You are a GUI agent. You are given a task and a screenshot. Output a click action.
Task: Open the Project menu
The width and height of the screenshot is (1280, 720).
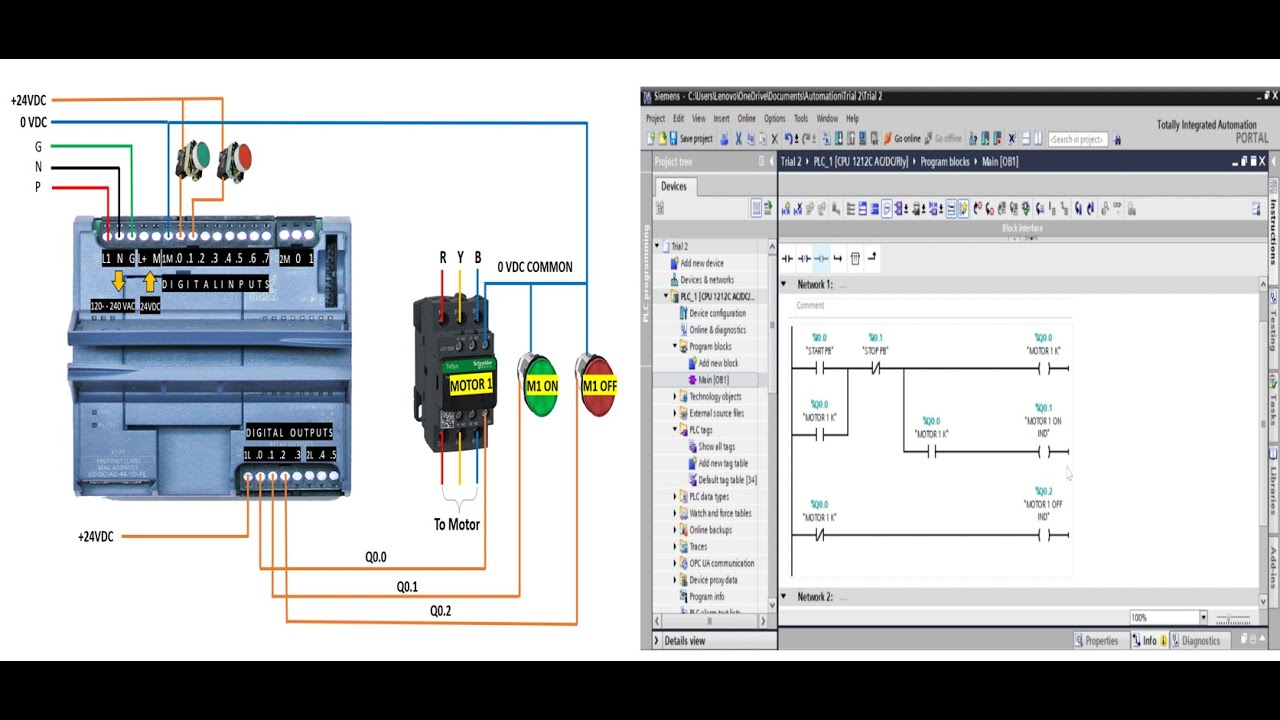coord(655,118)
